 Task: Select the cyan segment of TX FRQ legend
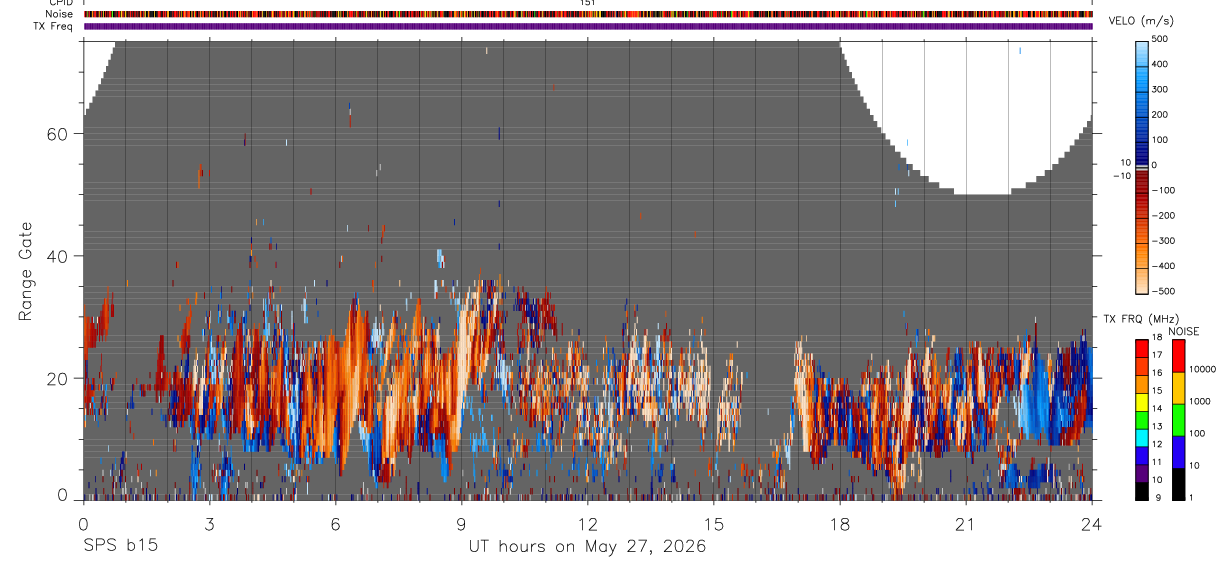pos(1141,438)
